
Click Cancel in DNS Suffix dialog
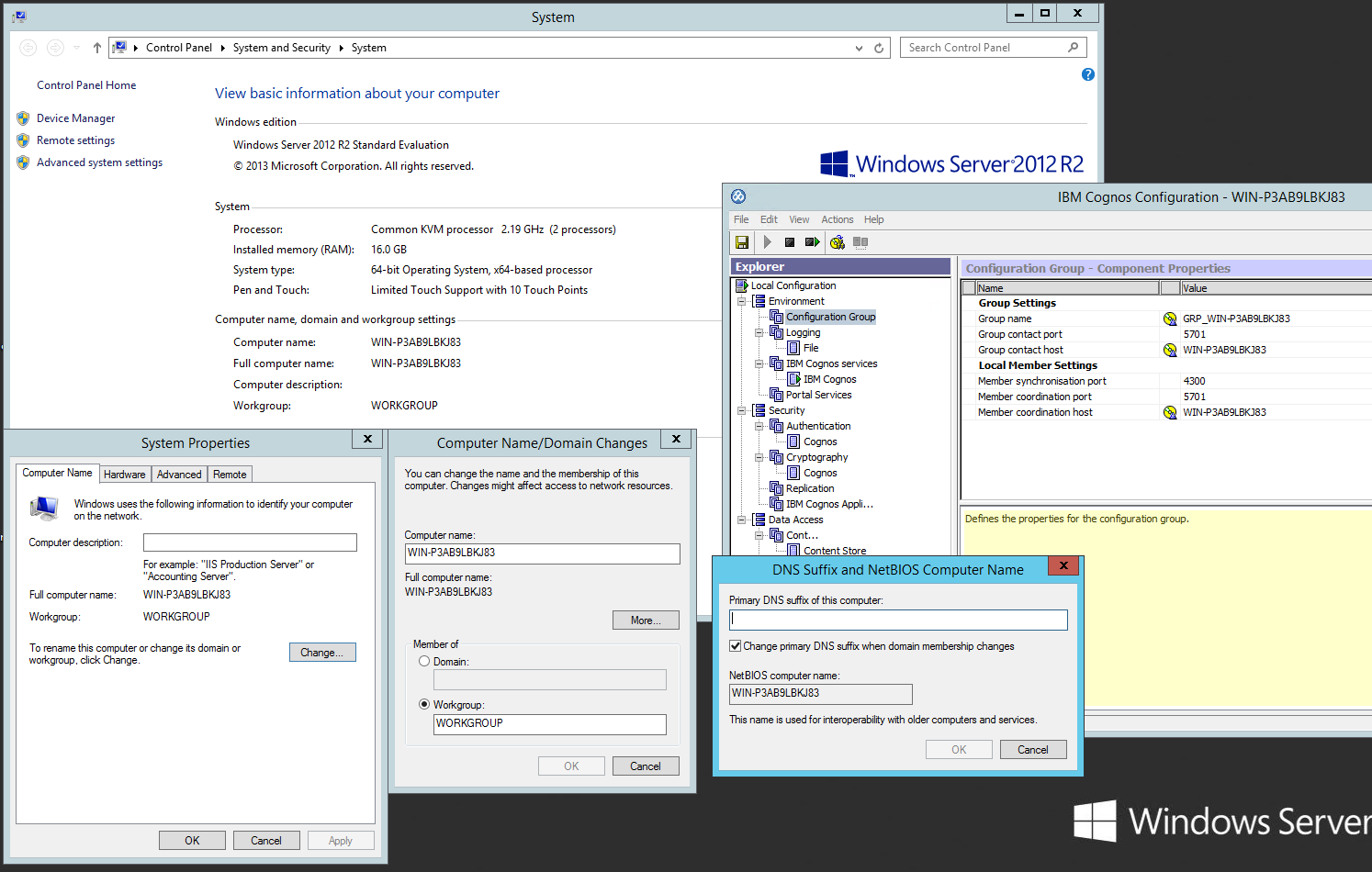click(1033, 749)
